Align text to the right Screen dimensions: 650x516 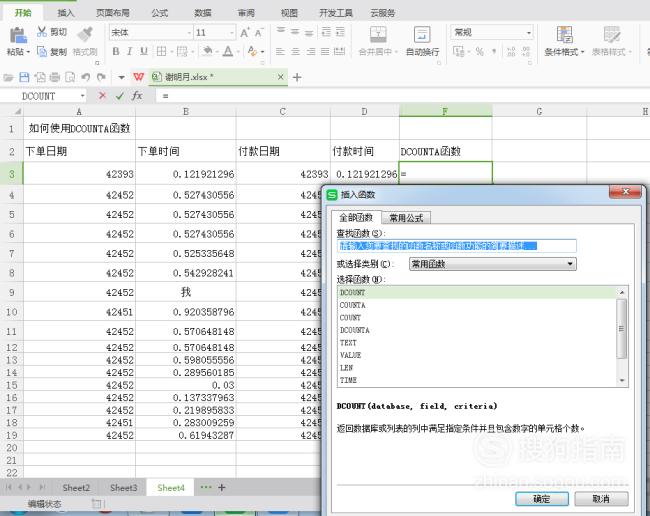(x=310, y=51)
